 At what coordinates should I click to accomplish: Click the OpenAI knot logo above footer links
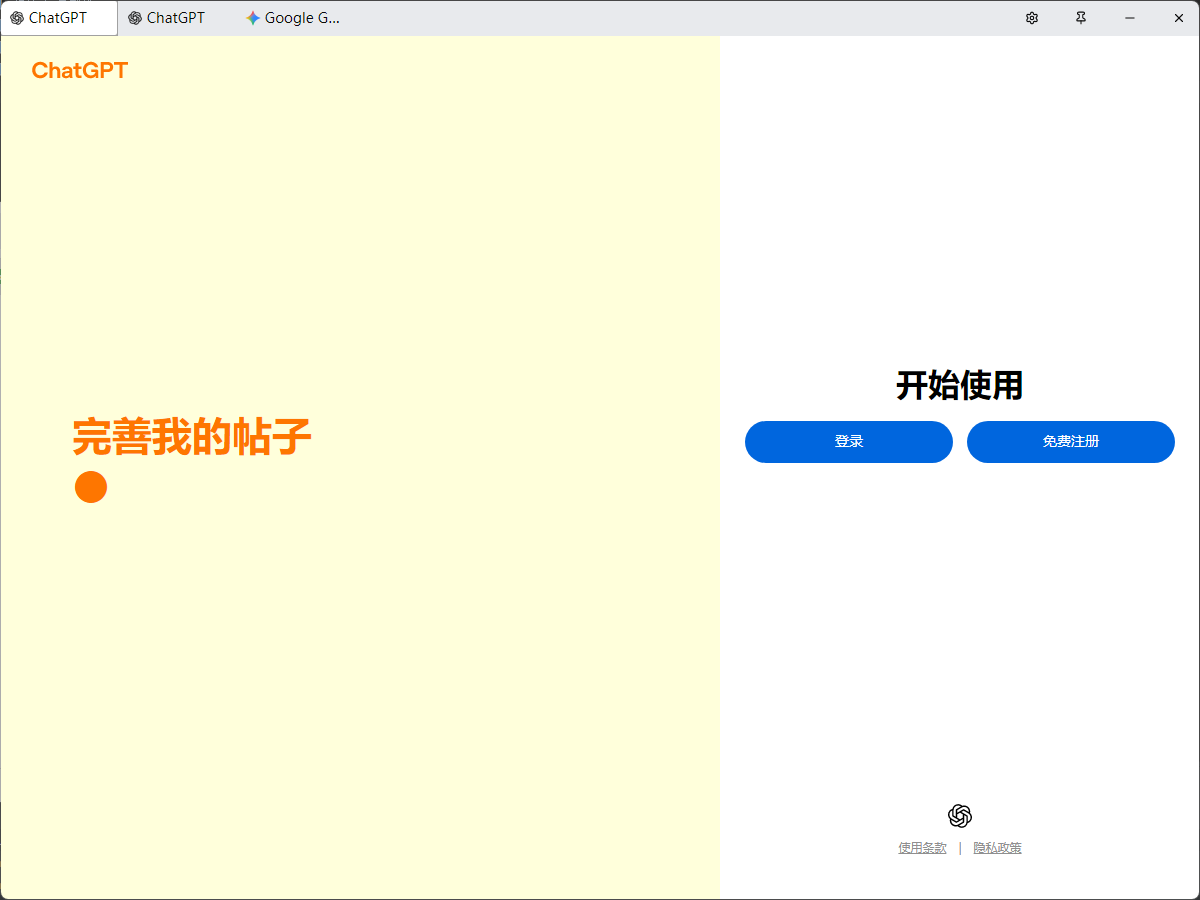click(x=960, y=816)
